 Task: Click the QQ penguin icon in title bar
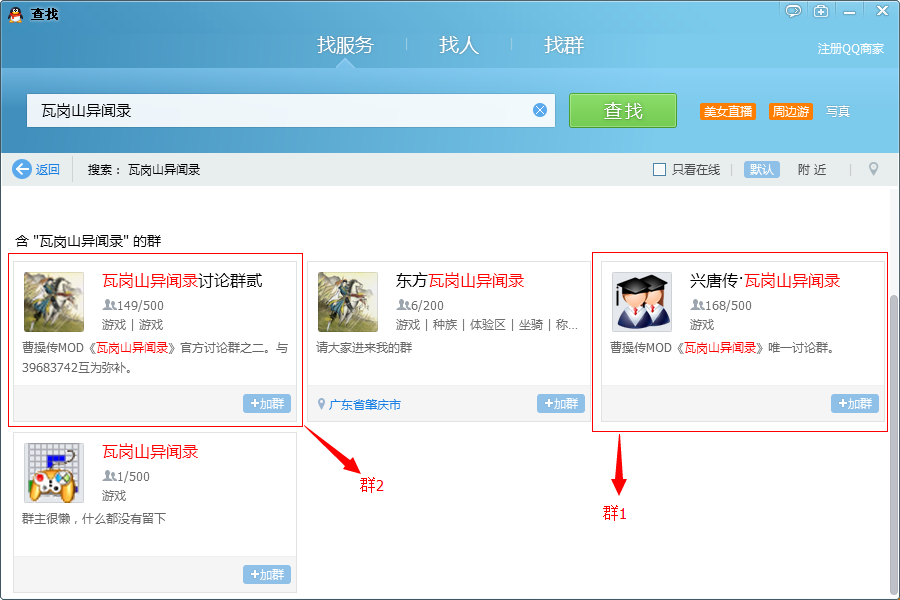pos(16,14)
